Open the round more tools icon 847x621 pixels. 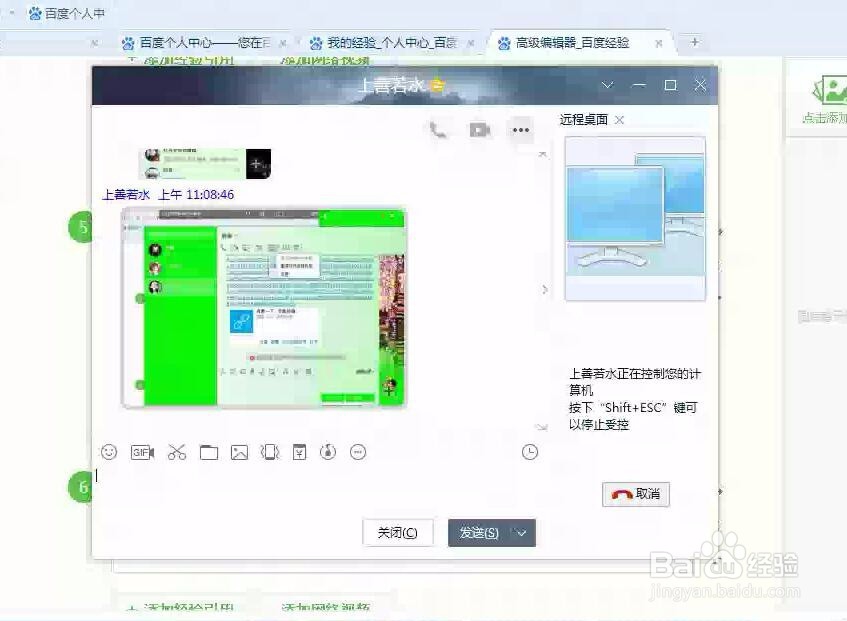[x=358, y=452]
